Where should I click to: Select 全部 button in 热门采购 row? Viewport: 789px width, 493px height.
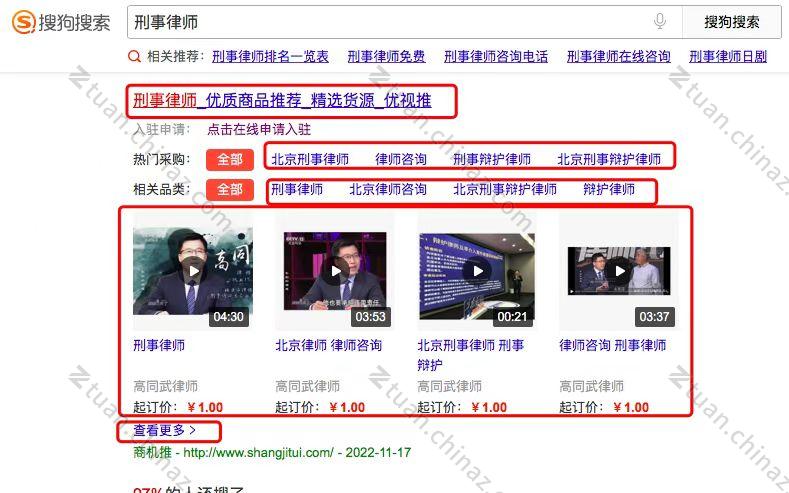click(230, 159)
